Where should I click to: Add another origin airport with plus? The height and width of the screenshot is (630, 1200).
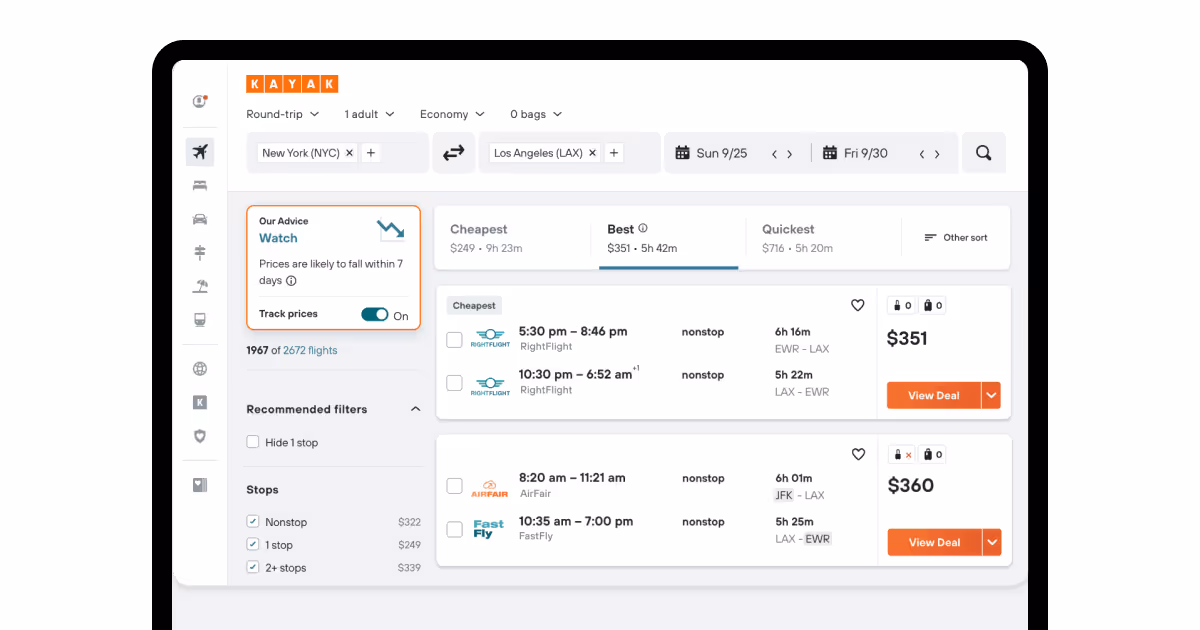[x=371, y=153]
